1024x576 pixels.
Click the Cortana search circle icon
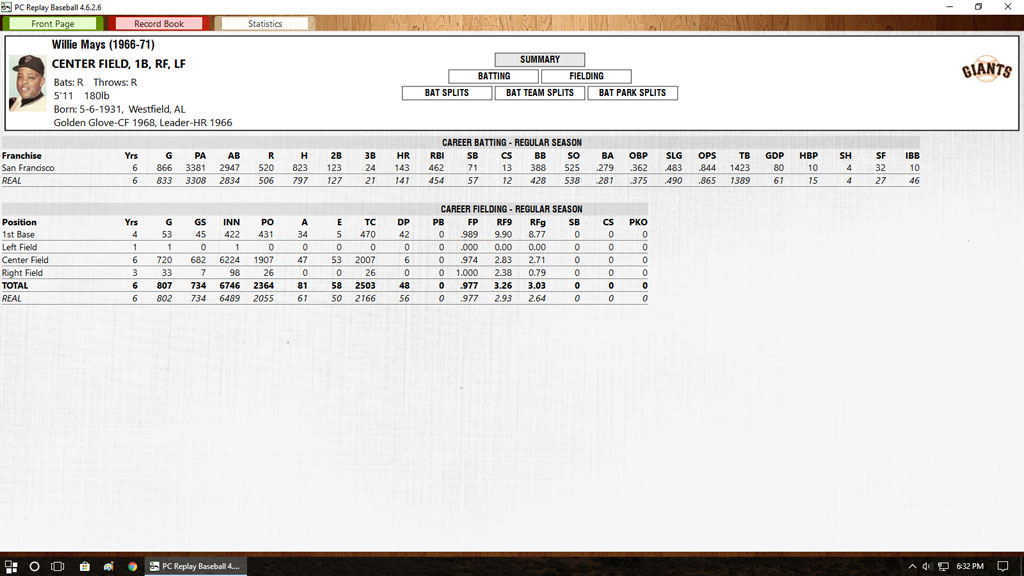pyautogui.click(x=34, y=566)
